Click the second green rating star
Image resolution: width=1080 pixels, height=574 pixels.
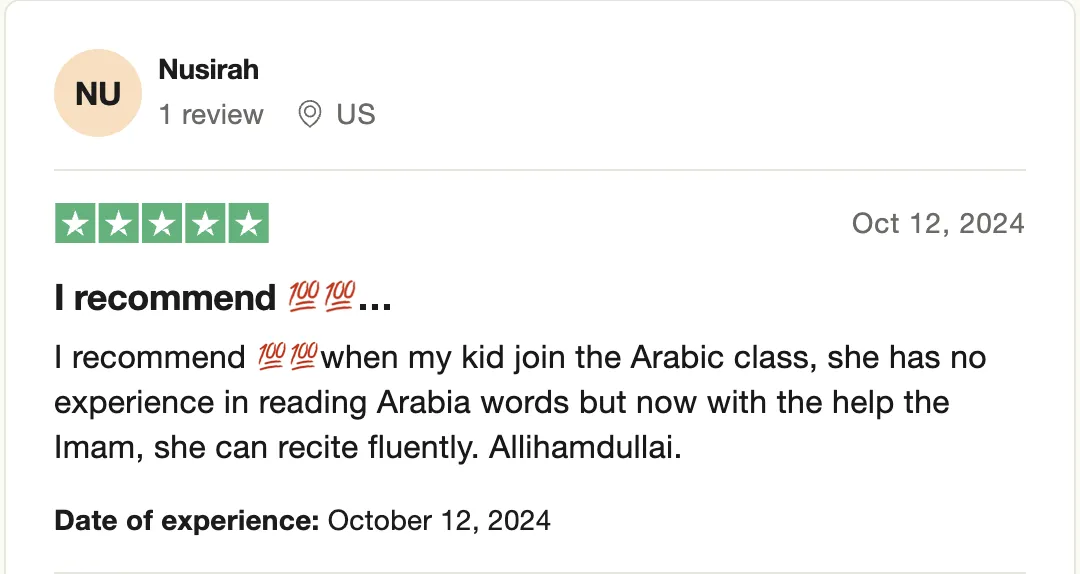tap(118, 223)
